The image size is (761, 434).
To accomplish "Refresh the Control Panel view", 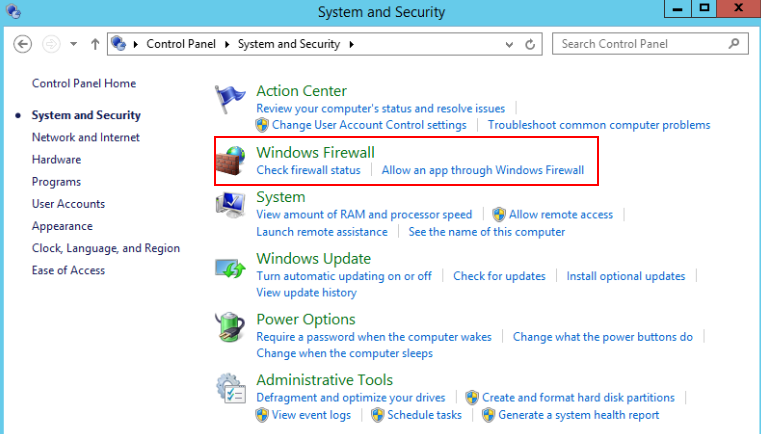I will pyautogui.click(x=530, y=44).
